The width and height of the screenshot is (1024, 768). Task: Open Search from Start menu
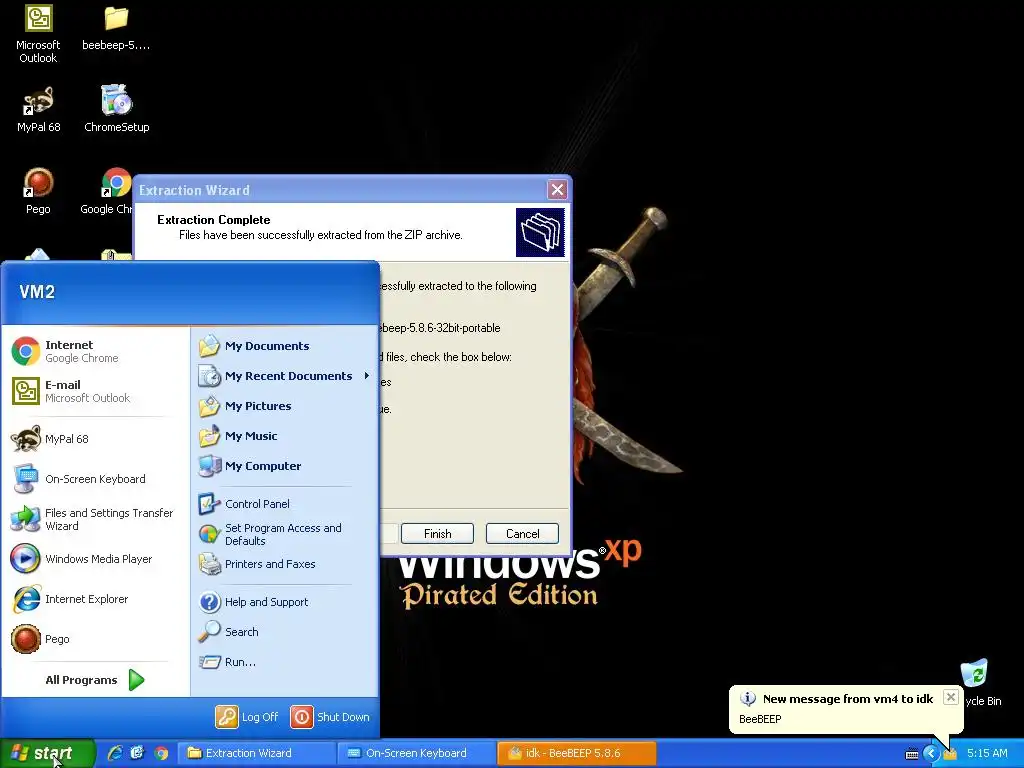pyautogui.click(x=285, y=632)
